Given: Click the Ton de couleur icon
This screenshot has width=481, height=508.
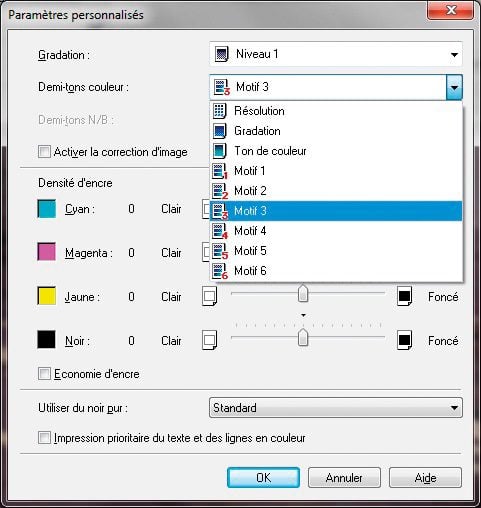Looking at the screenshot, I should 219,151.
